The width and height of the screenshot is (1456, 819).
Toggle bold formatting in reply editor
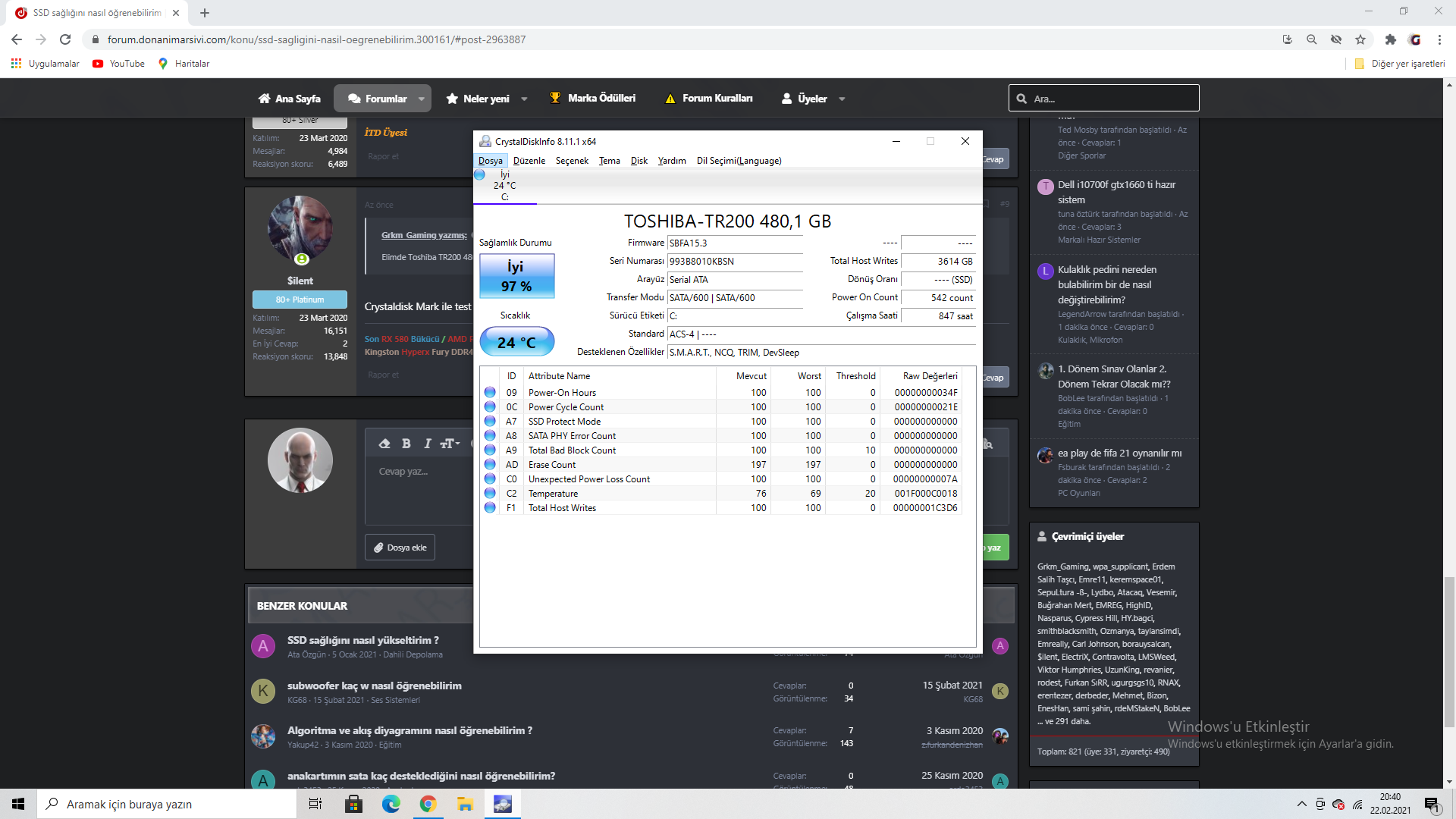coord(406,444)
